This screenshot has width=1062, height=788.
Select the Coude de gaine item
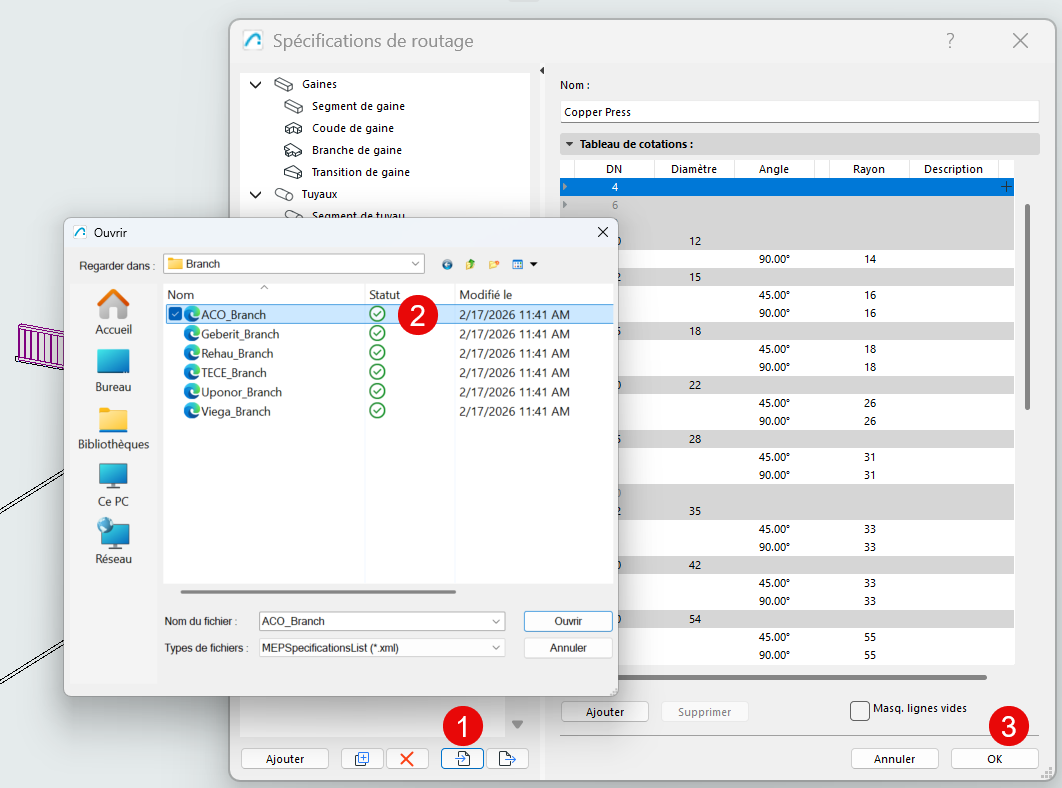[353, 128]
